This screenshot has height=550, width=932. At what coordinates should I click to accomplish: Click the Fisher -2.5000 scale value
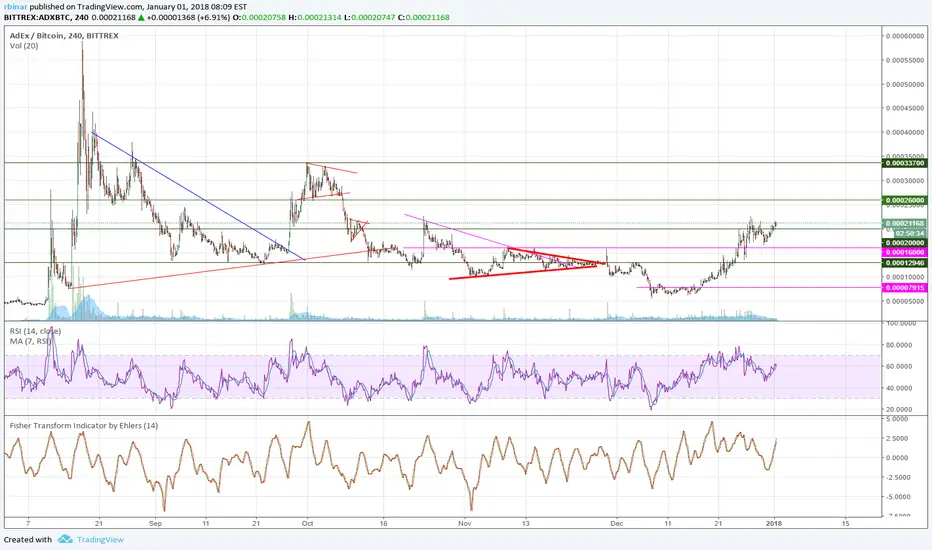(x=898, y=477)
